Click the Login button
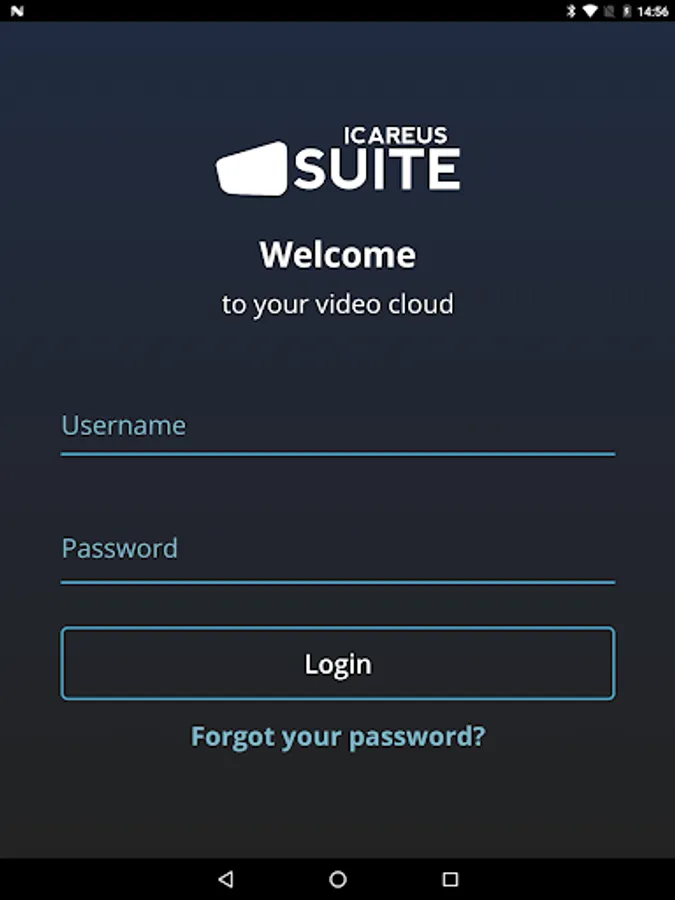The height and width of the screenshot is (900, 675). point(338,663)
